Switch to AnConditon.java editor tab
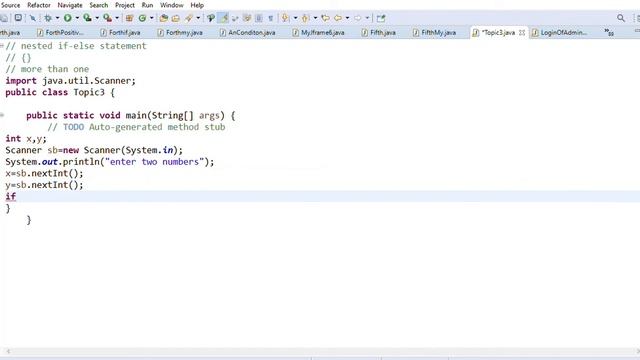This screenshot has width=640, height=360. pos(248,32)
